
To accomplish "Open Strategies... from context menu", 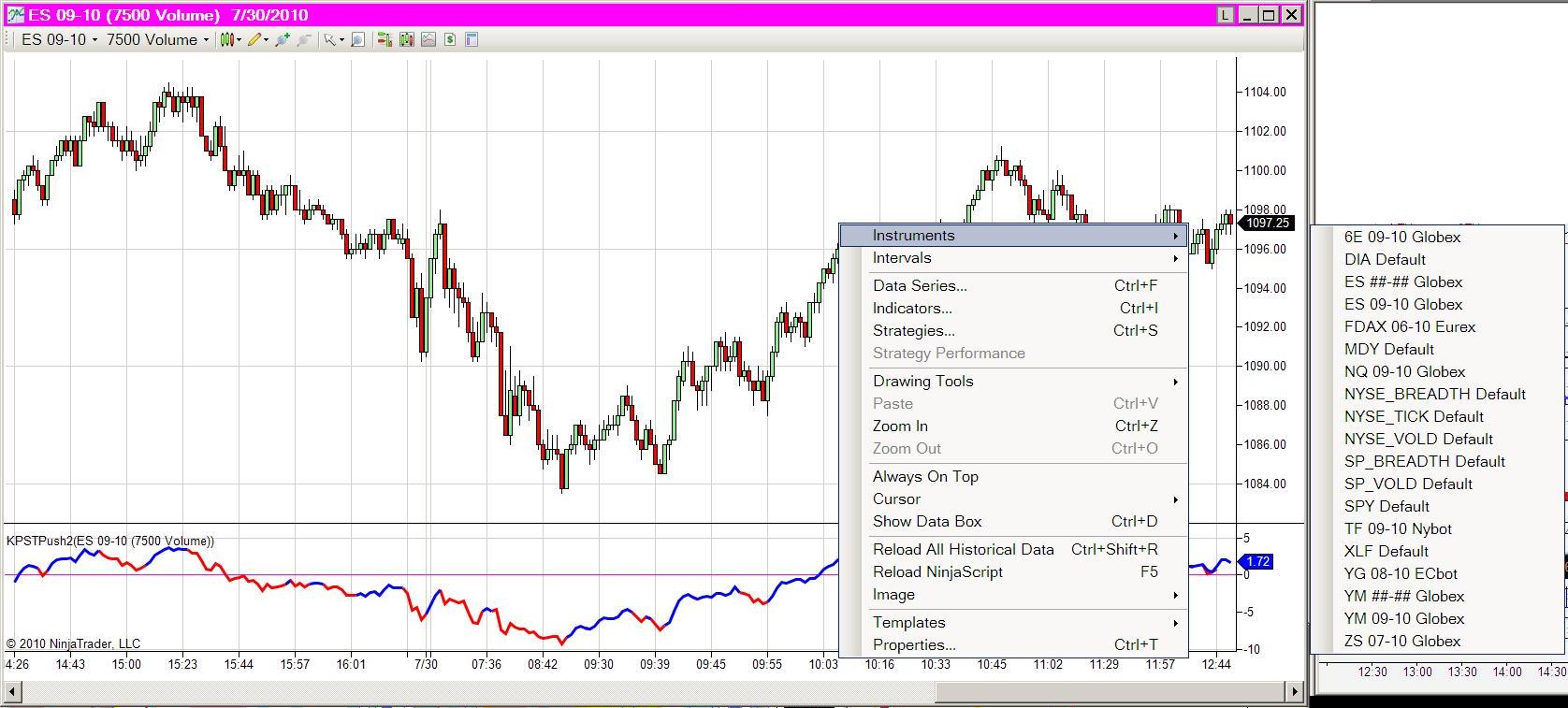I will click(x=1013, y=331).
